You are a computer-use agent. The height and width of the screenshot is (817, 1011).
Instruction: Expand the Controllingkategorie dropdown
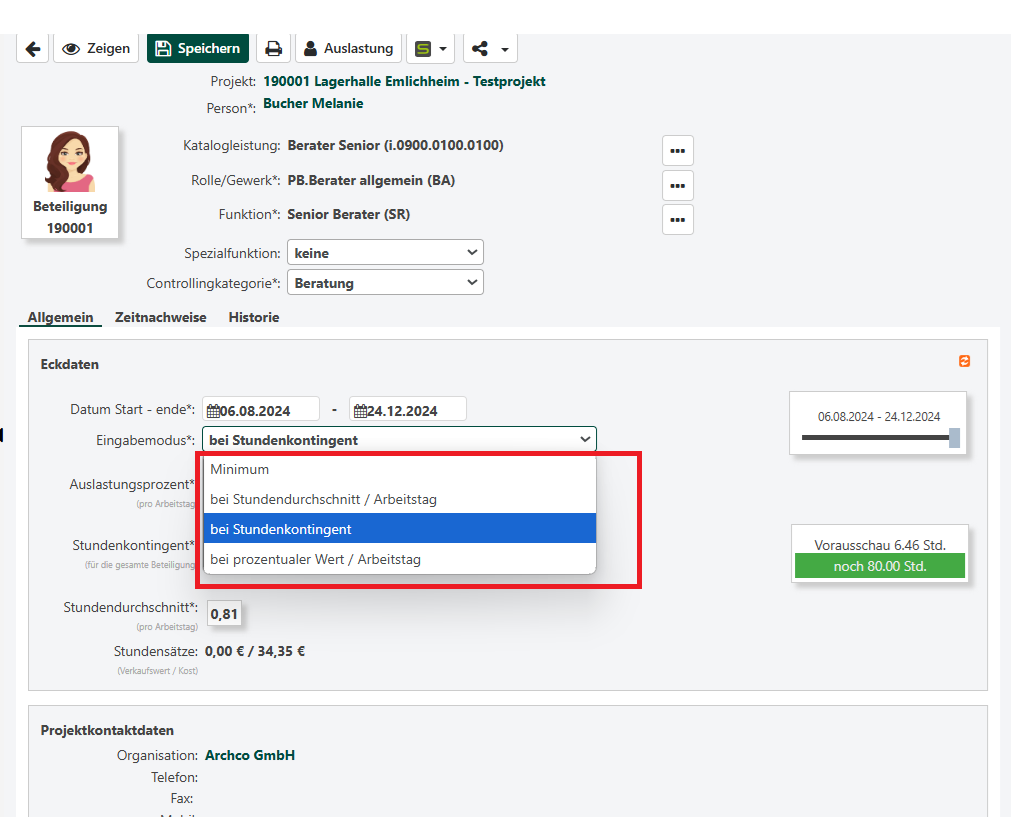click(x=385, y=283)
